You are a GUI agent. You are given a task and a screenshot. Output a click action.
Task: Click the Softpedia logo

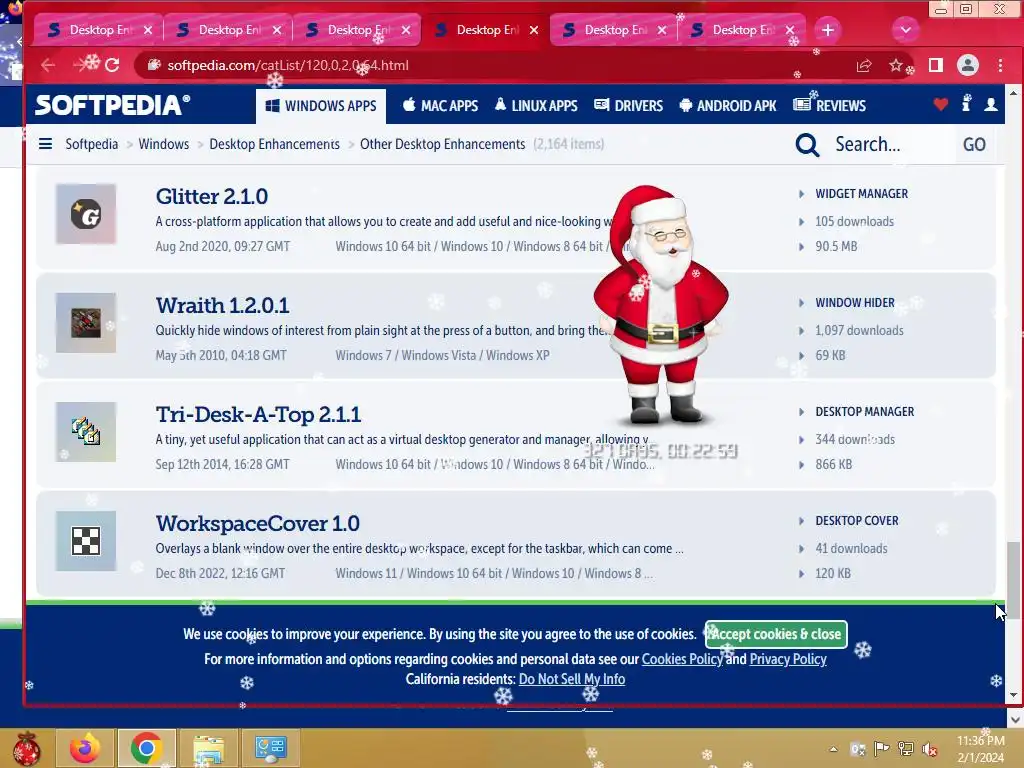point(112,105)
